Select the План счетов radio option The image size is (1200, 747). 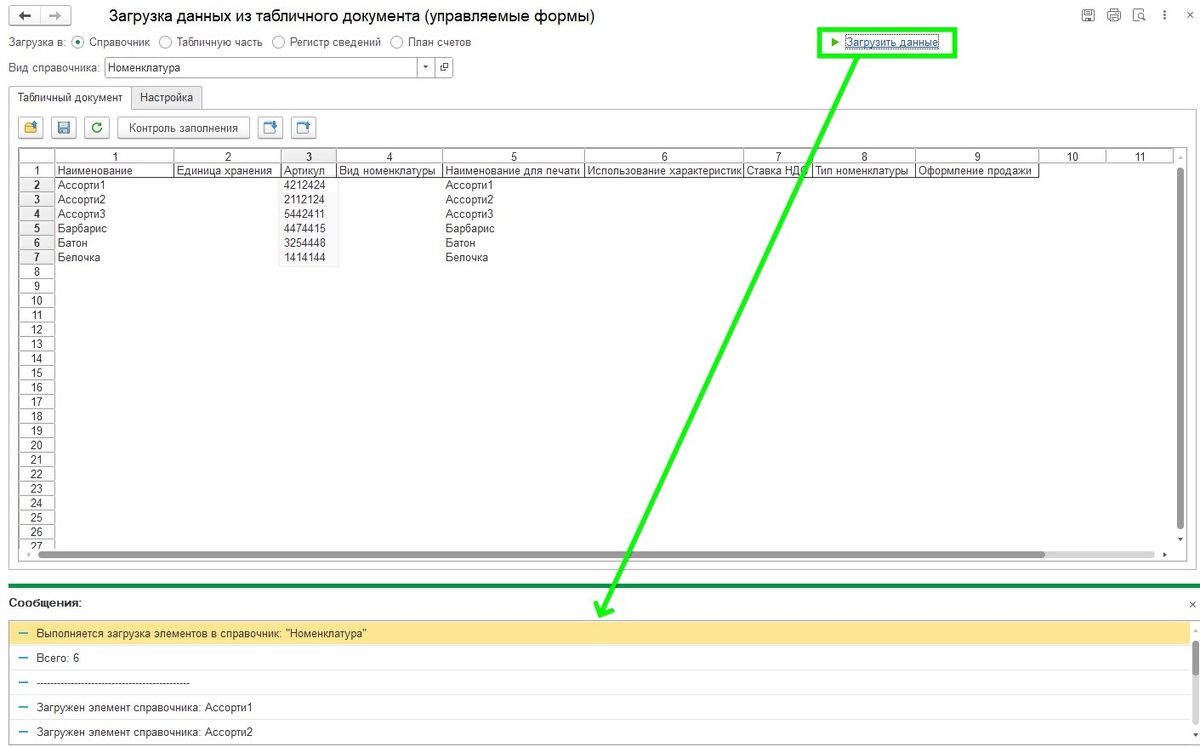(397, 42)
